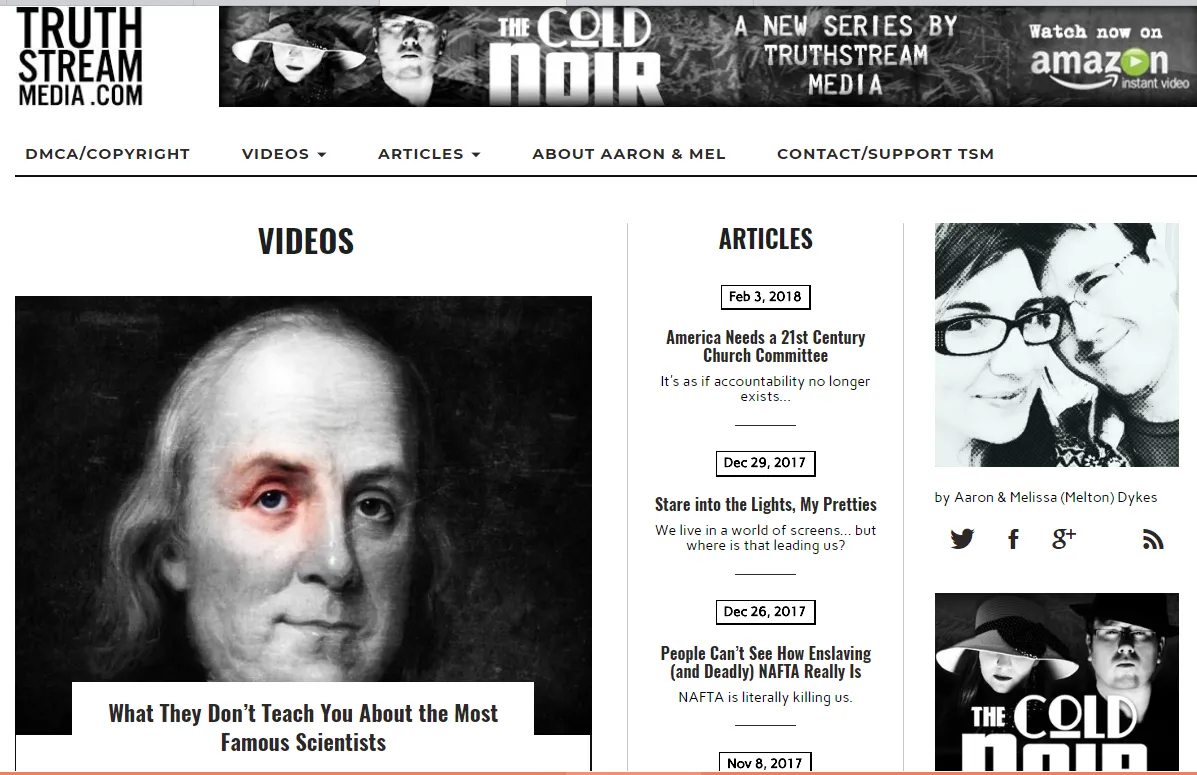Click the Truth Stream Media logo

79,57
